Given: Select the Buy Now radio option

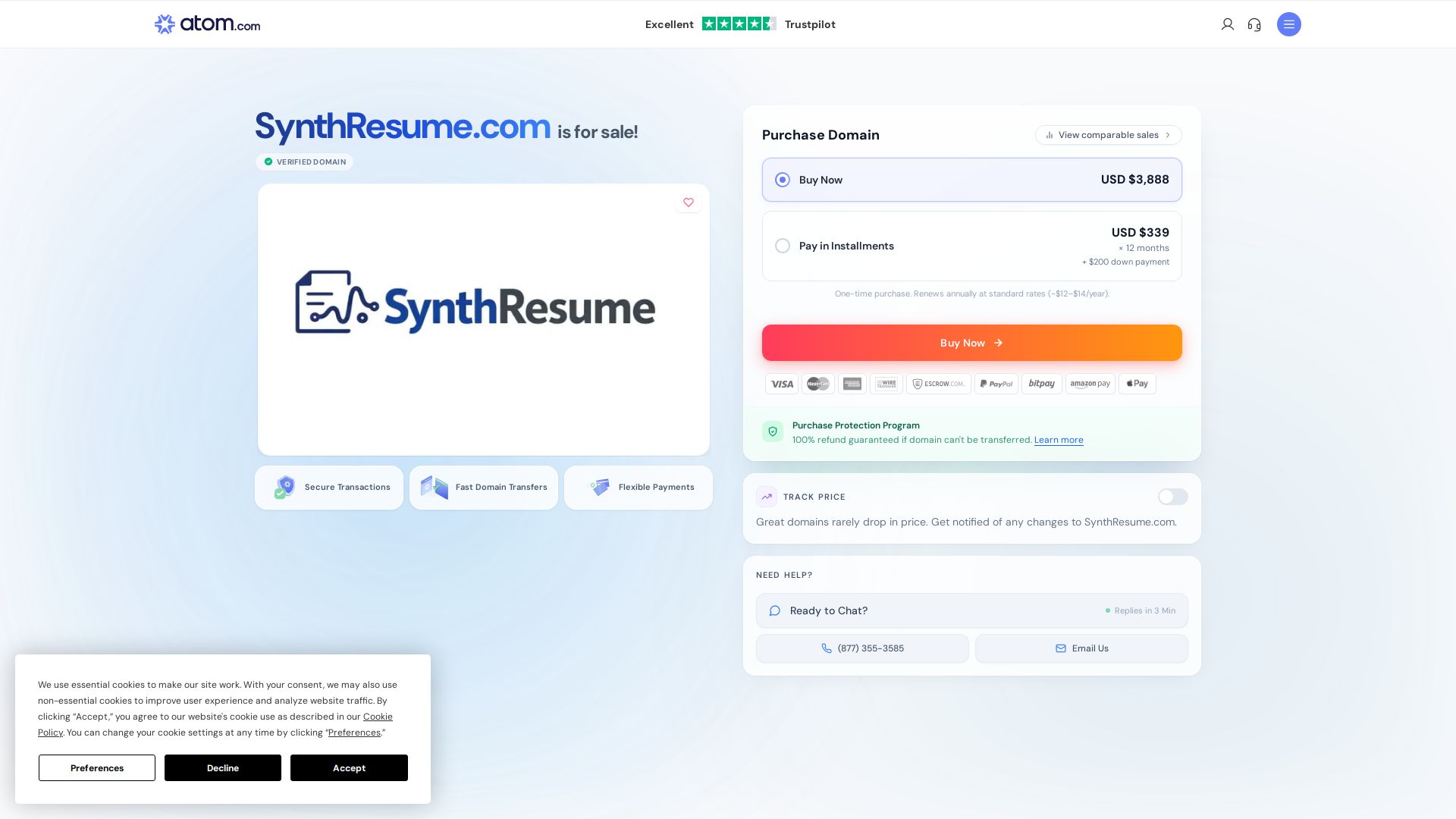Looking at the screenshot, I should click(x=783, y=180).
